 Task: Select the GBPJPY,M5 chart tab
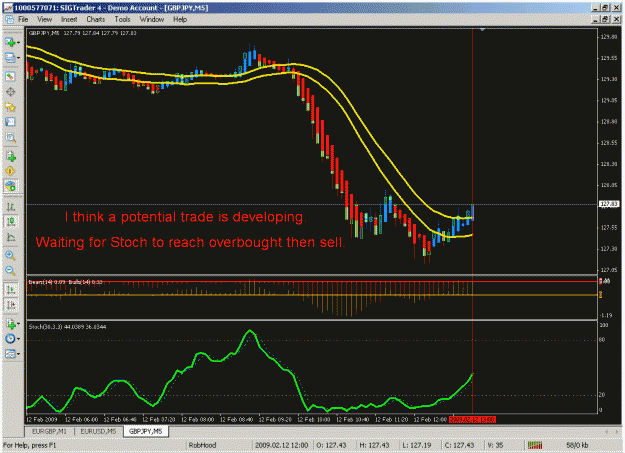tap(145, 431)
